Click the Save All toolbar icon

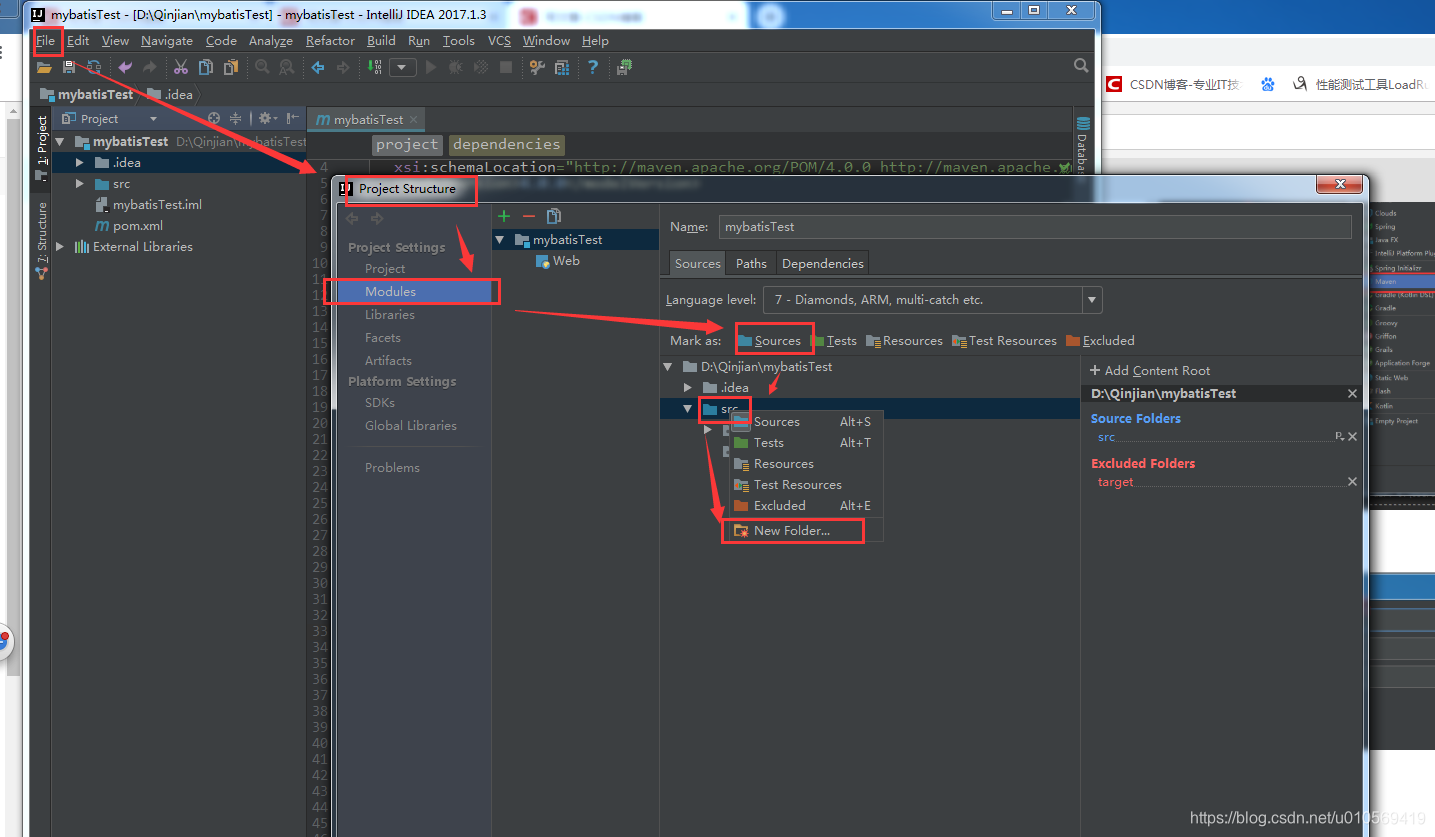(69, 67)
